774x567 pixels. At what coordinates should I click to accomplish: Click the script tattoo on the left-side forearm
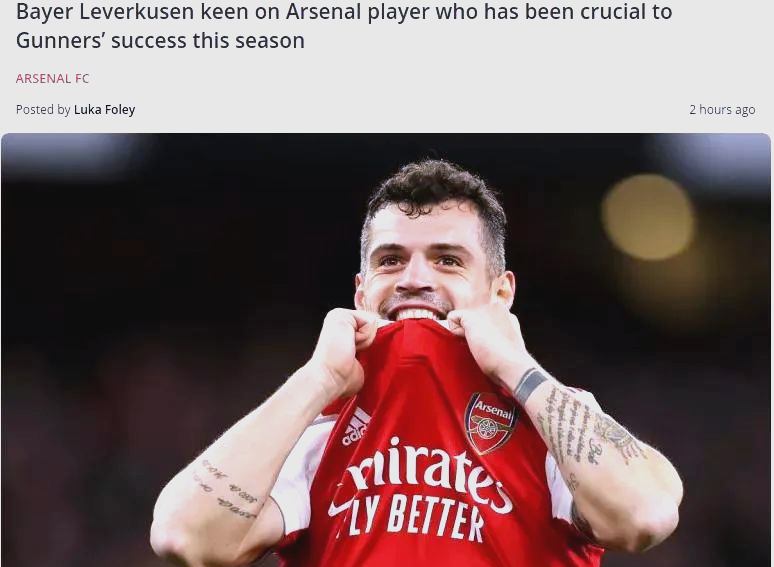click(228, 490)
